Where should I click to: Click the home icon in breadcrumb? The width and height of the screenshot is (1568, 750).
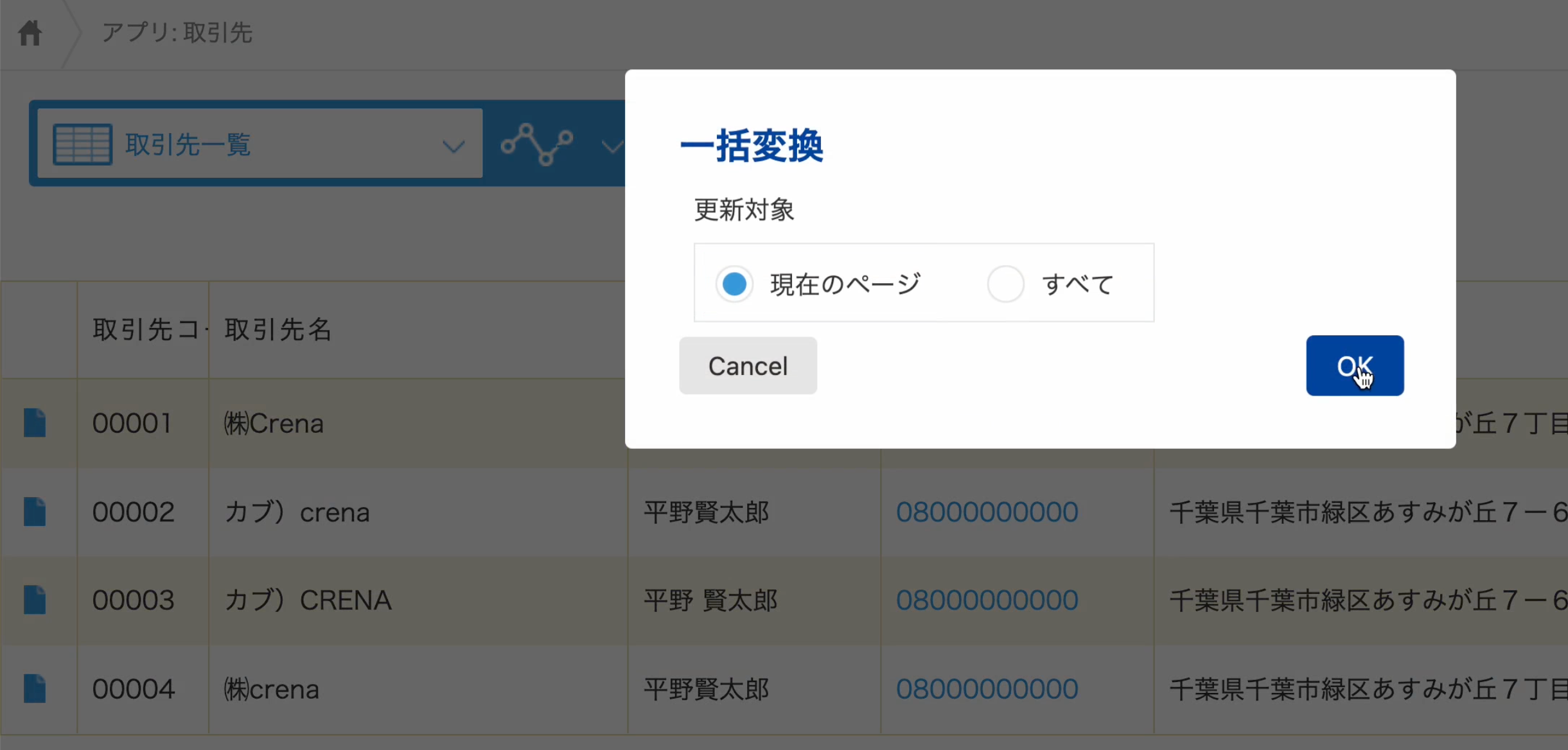[x=30, y=33]
